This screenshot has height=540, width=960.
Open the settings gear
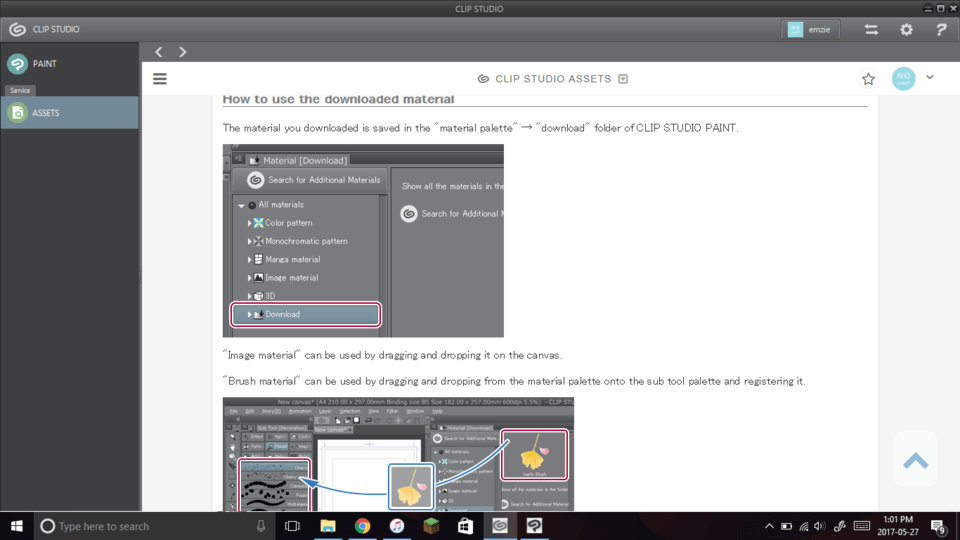pos(906,29)
